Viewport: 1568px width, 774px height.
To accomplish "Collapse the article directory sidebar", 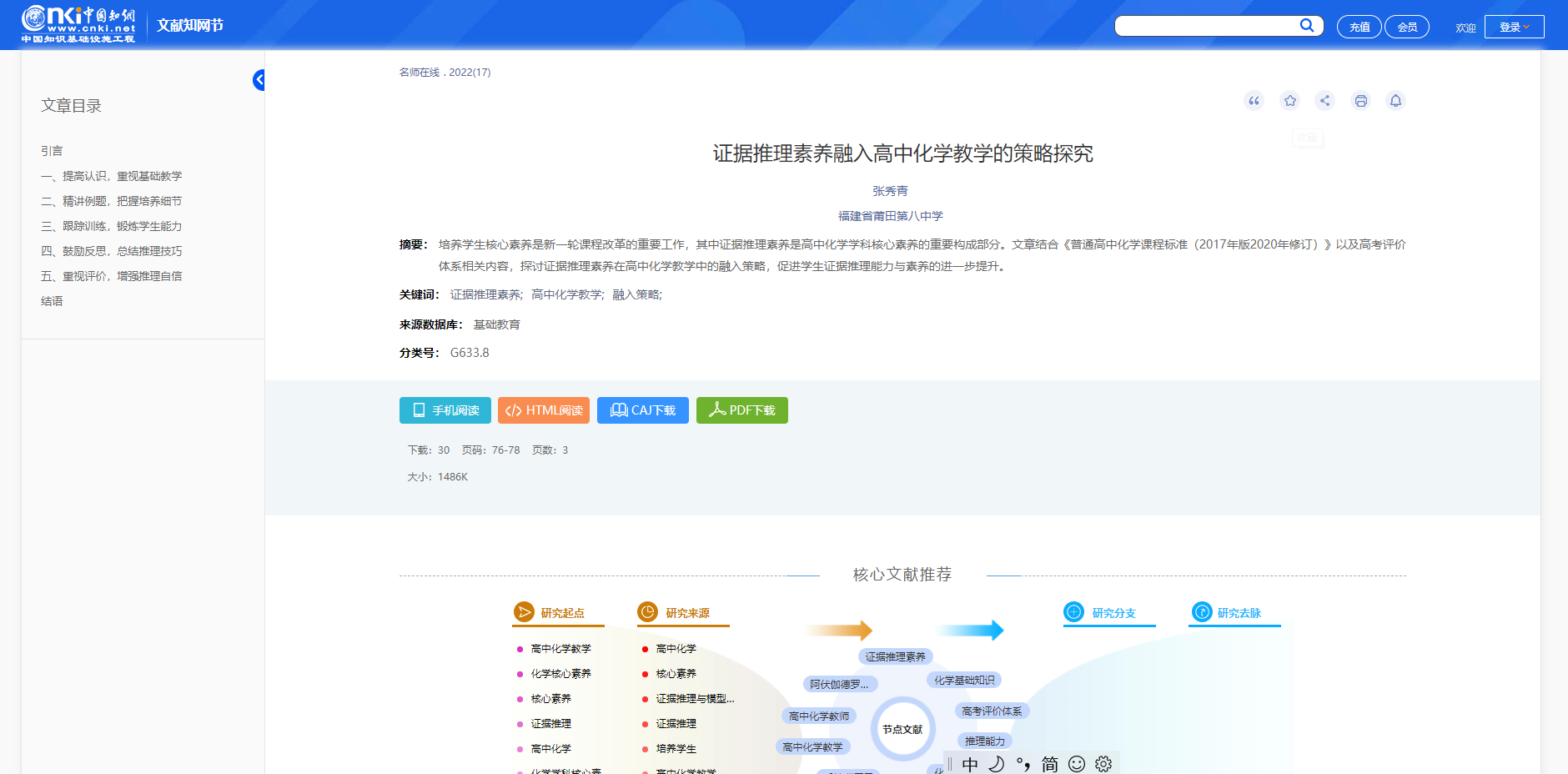I will [259, 80].
